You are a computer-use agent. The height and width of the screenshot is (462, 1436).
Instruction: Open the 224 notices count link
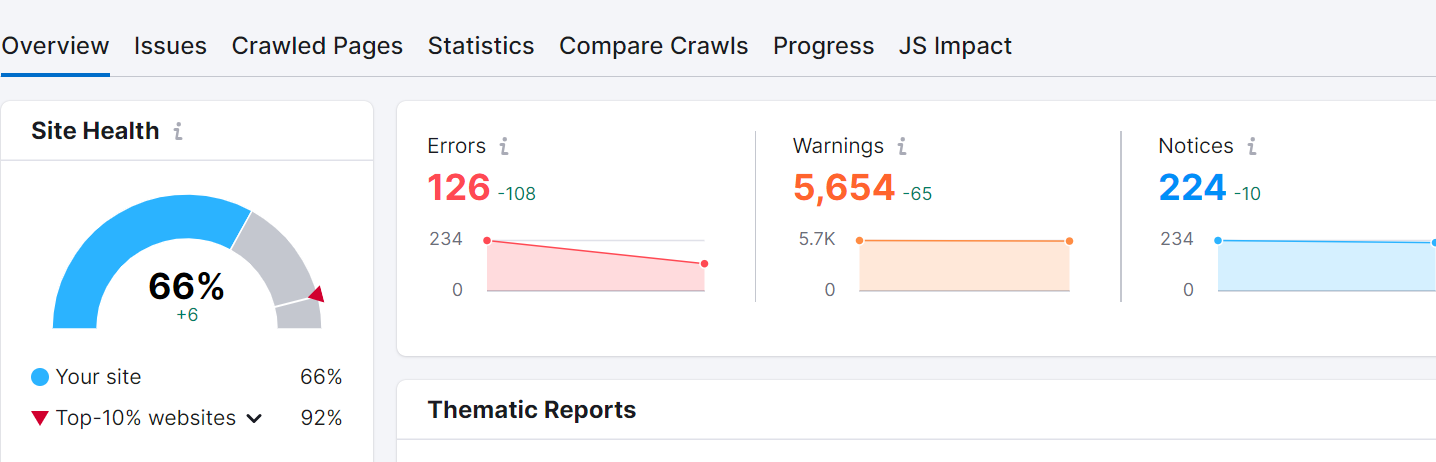(1192, 188)
